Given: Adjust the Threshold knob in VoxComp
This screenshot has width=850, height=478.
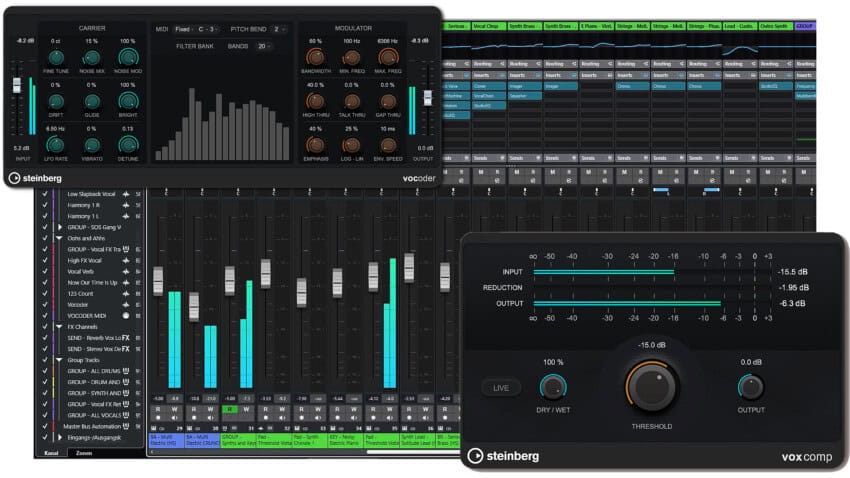Looking at the screenshot, I should [651, 386].
